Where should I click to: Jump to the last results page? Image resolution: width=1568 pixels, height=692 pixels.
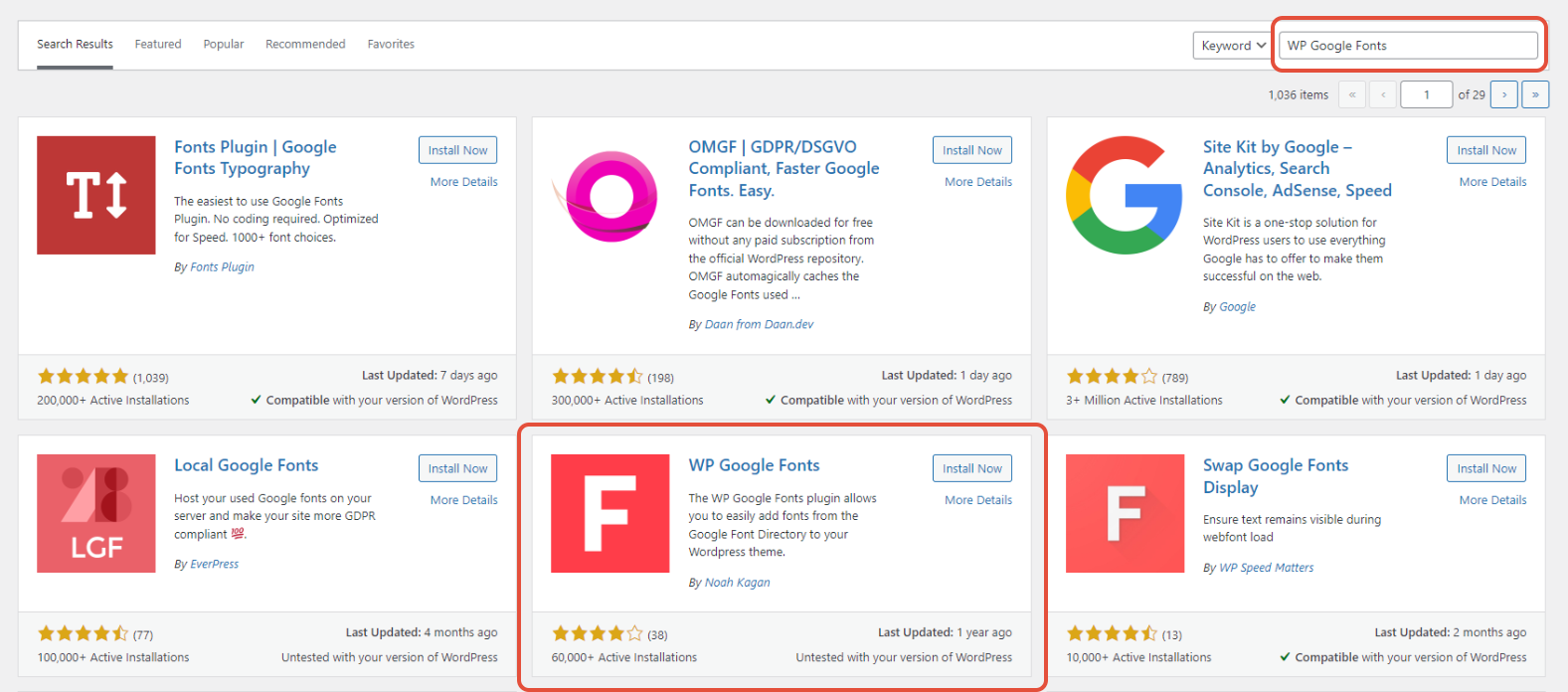pos(1535,94)
